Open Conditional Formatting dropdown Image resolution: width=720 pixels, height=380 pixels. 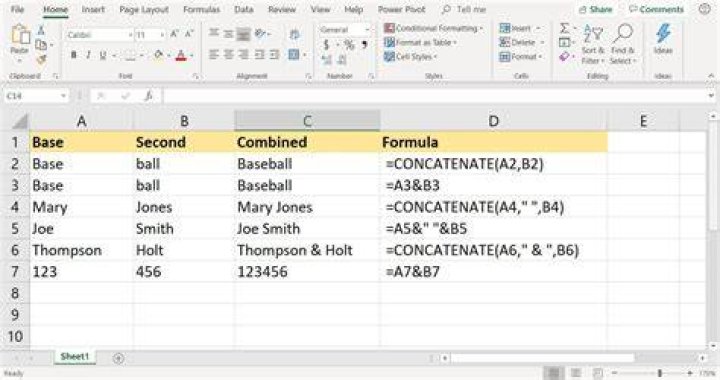click(433, 28)
